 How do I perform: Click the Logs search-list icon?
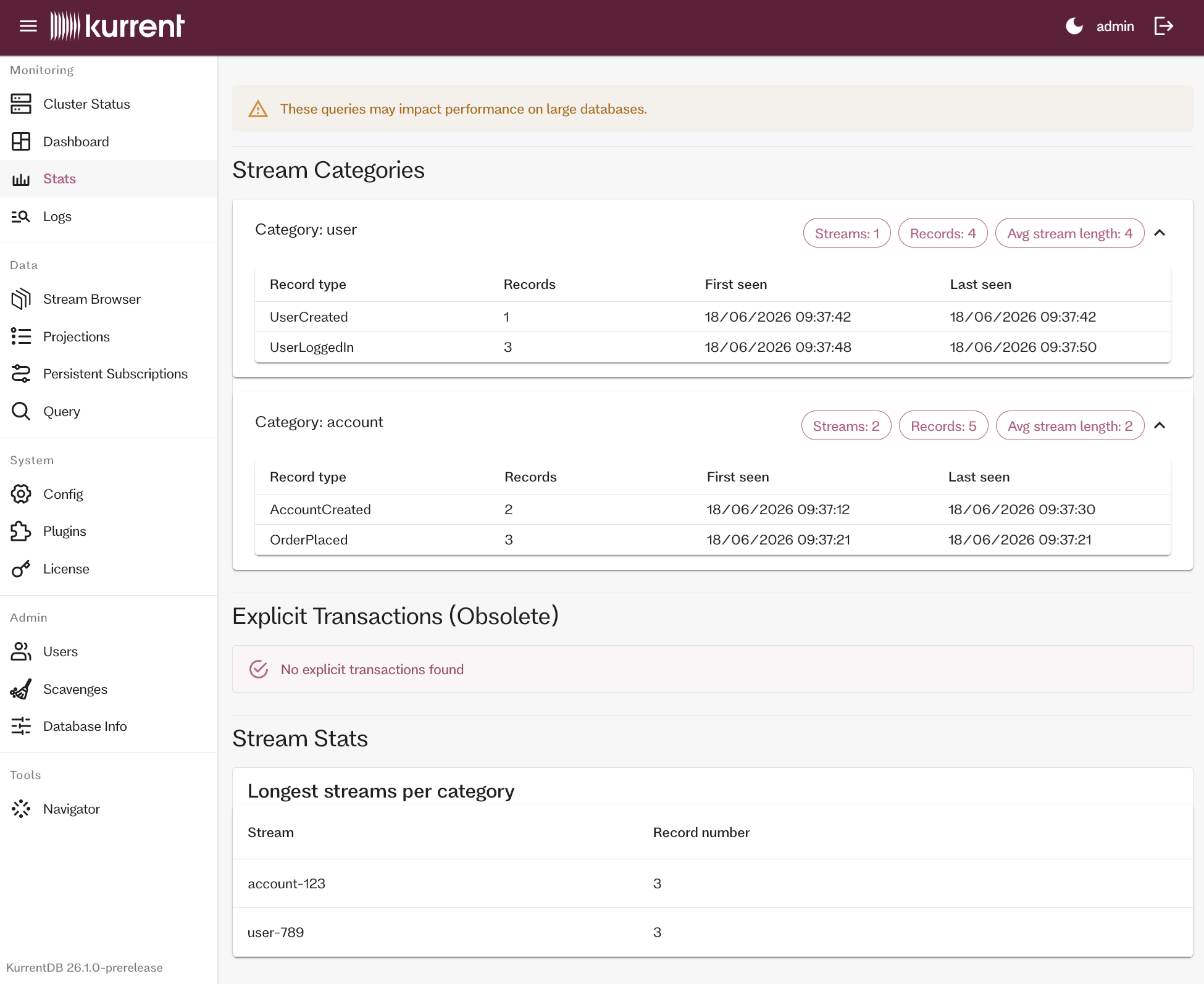click(21, 216)
